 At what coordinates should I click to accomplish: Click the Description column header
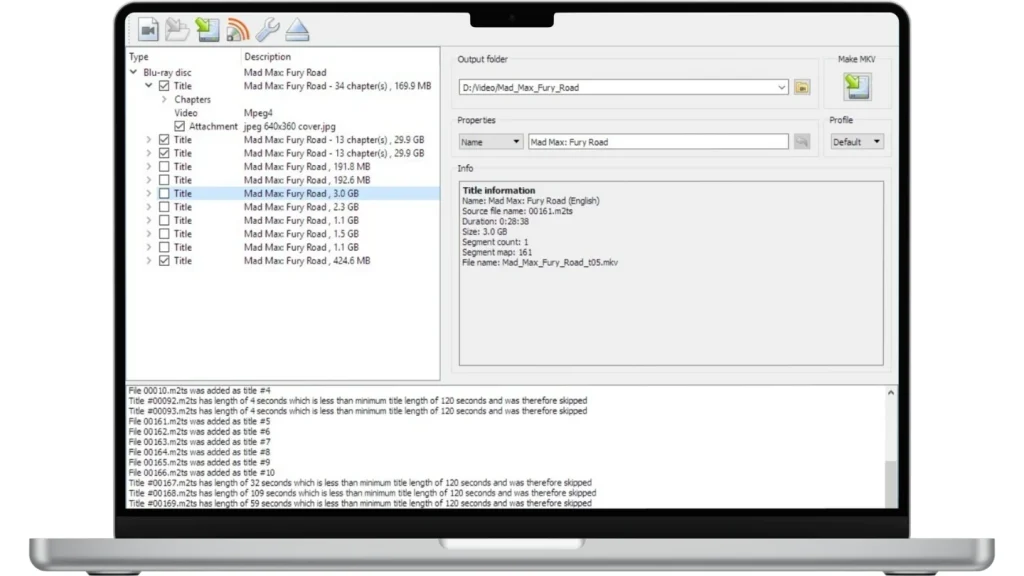[x=268, y=57]
